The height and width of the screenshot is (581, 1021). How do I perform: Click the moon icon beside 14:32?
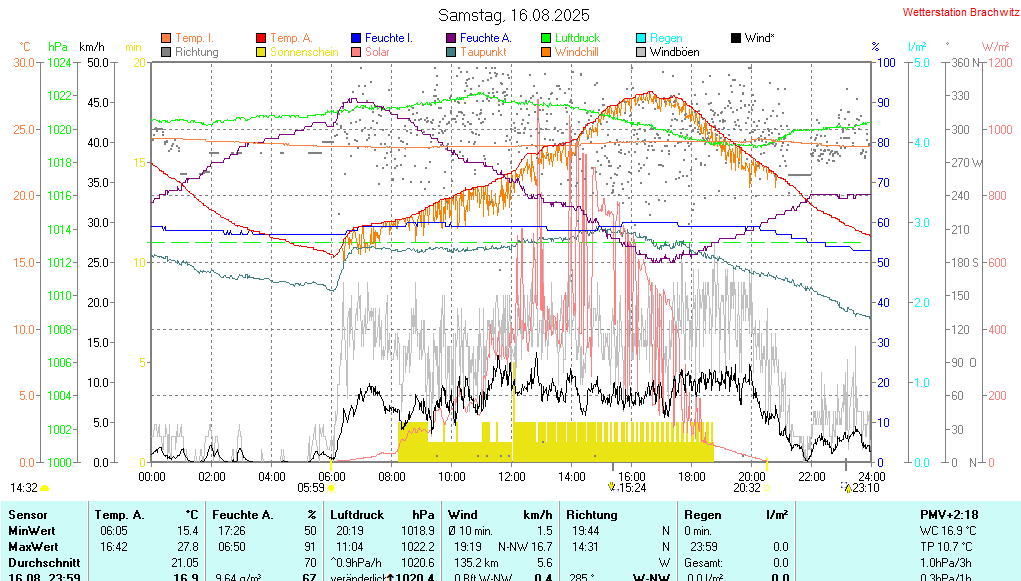pos(45,488)
